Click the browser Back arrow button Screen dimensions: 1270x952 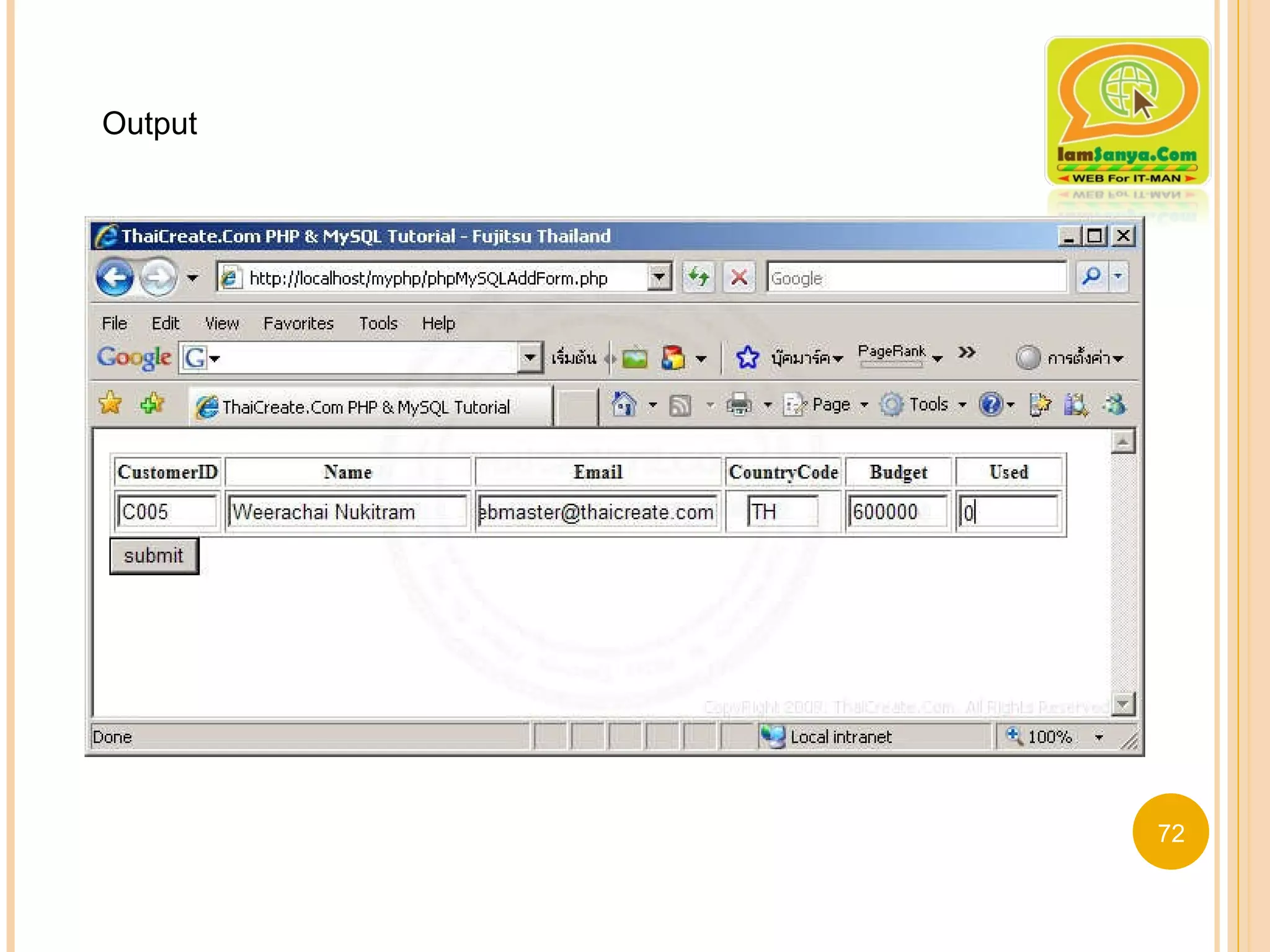coord(115,277)
